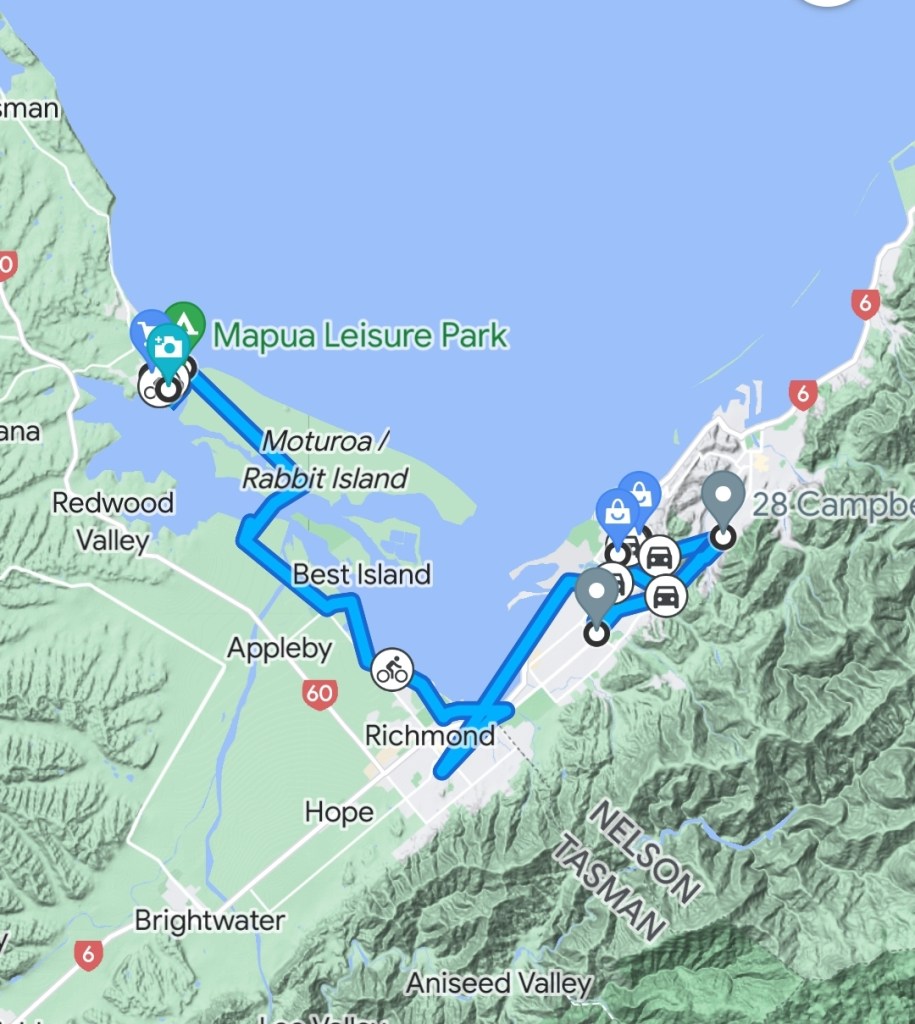Tap the stop circle under the Stoke pin

coord(596,633)
